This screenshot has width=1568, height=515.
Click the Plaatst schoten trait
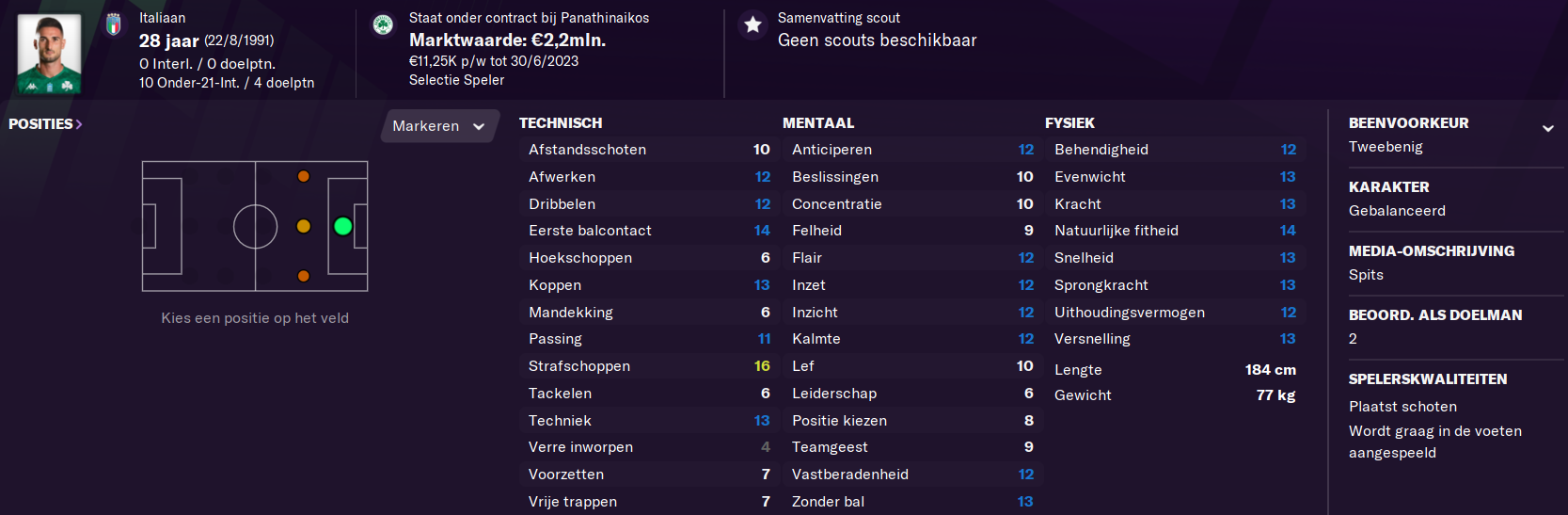(1402, 407)
